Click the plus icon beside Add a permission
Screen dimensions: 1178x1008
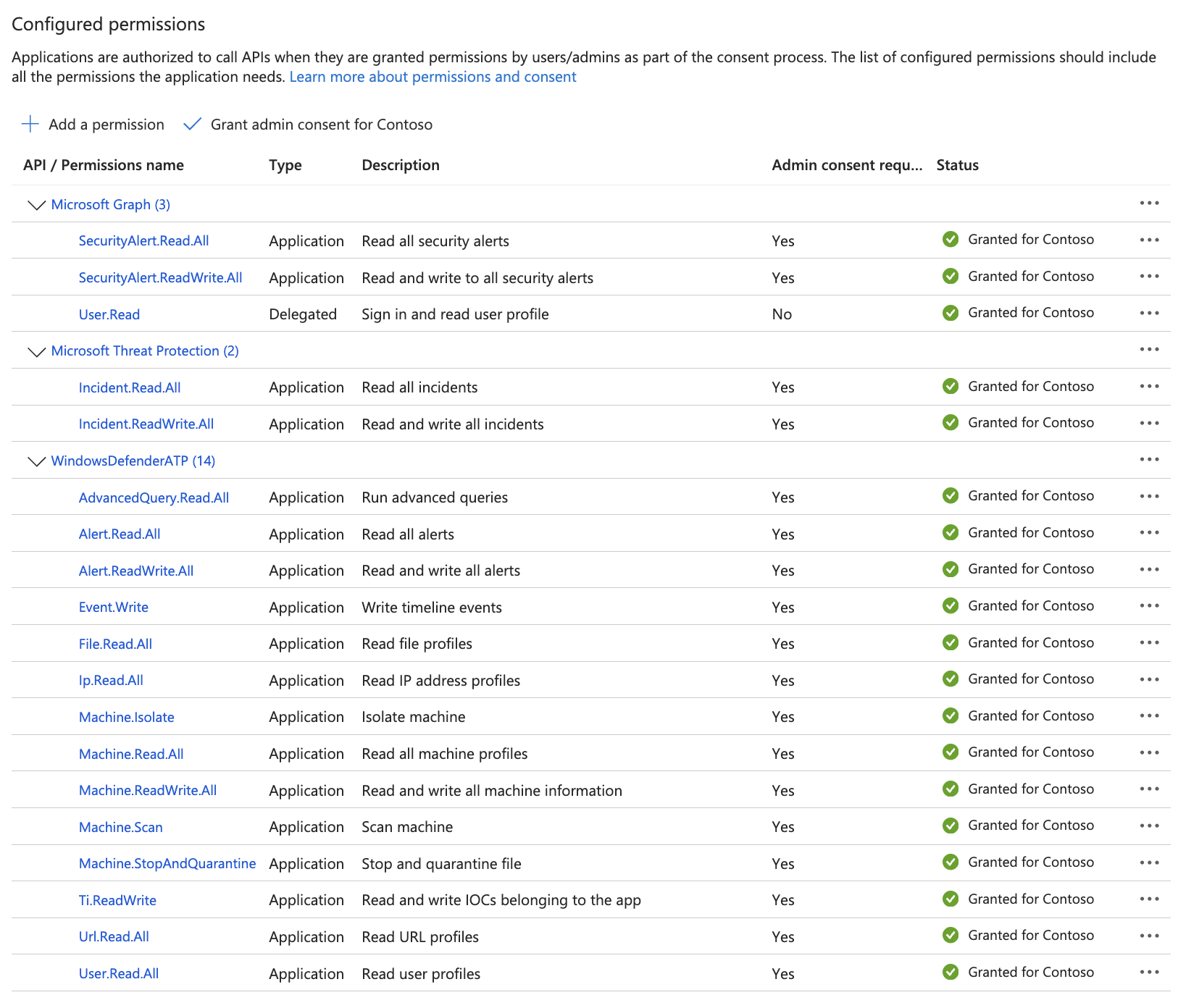[30, 124]
